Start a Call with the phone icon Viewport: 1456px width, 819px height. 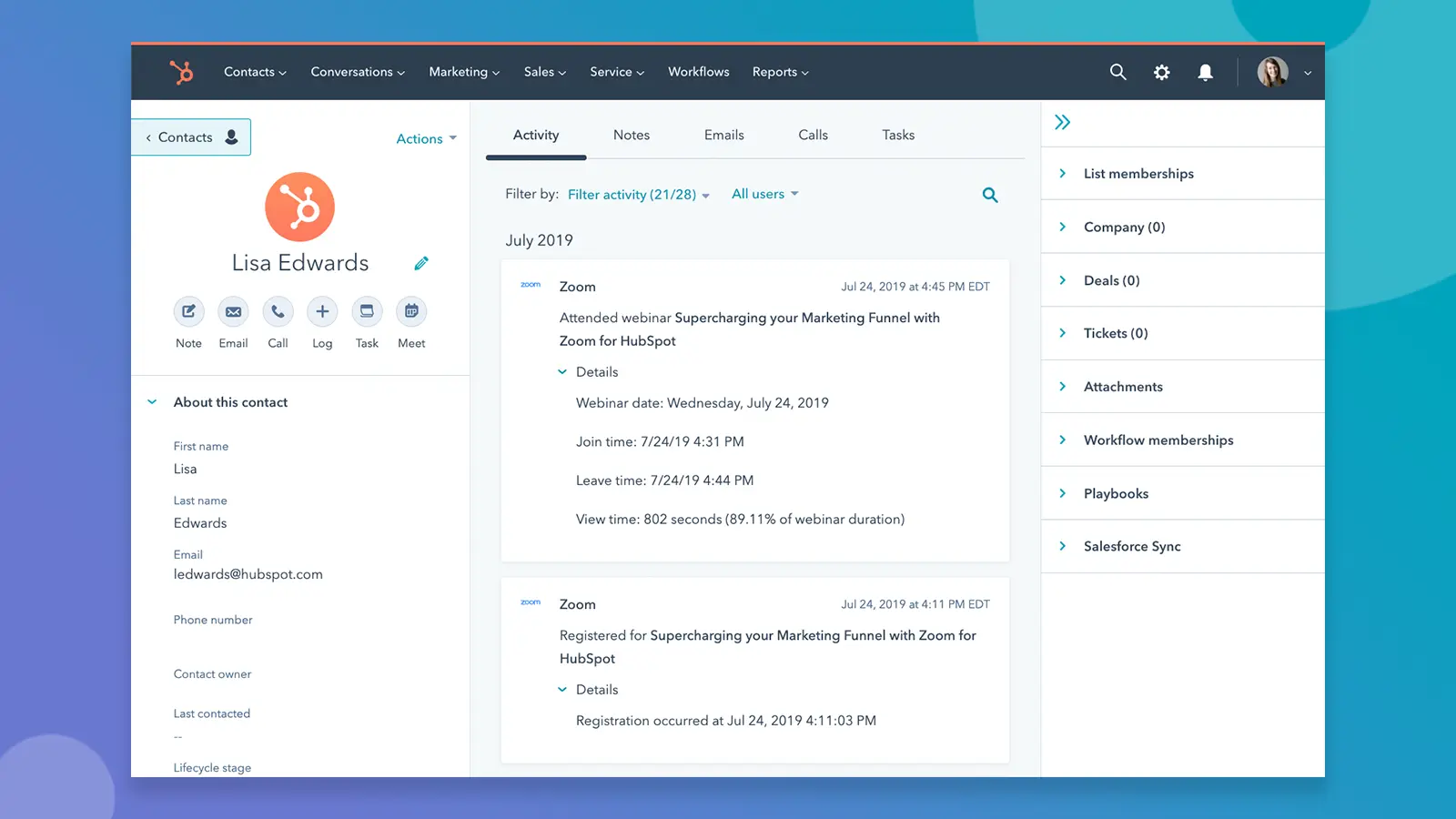click(x=278, y=311)
